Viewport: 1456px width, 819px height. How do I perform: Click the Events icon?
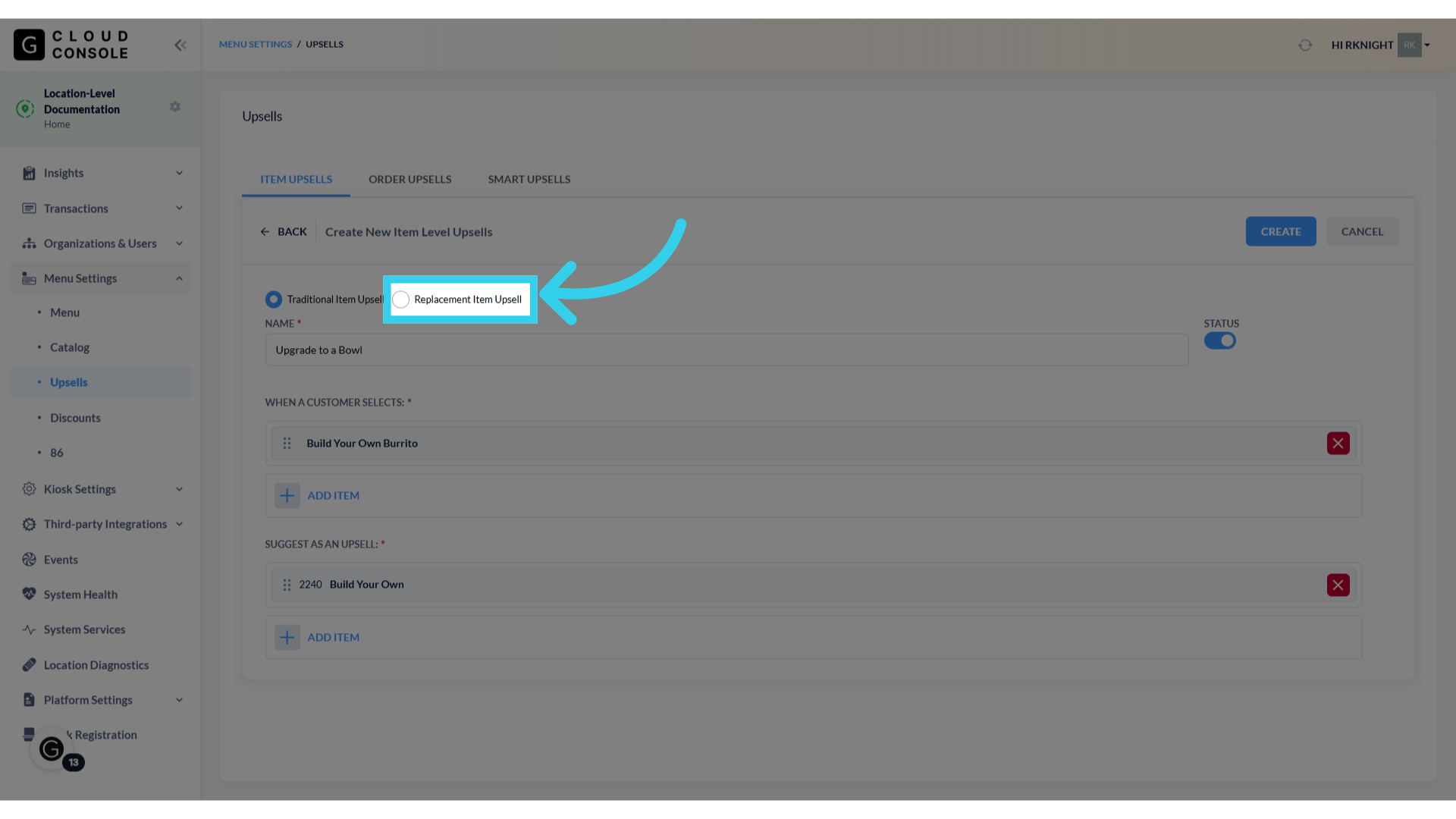coord(29,560)
